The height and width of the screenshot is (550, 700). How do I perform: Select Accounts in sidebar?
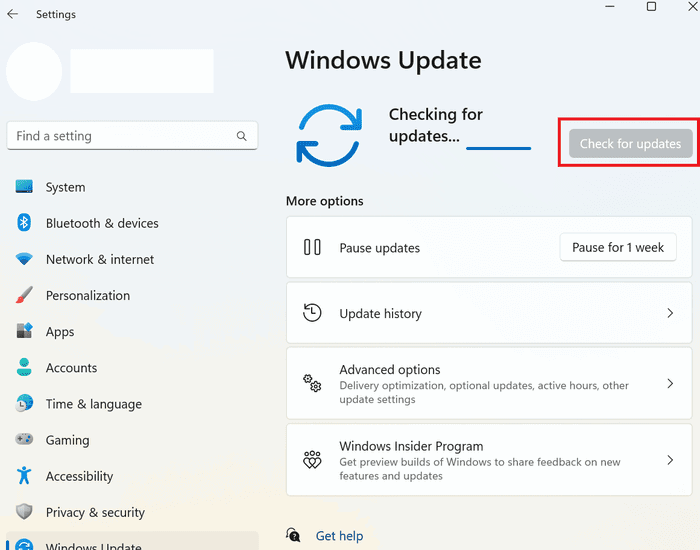[71, 368]
